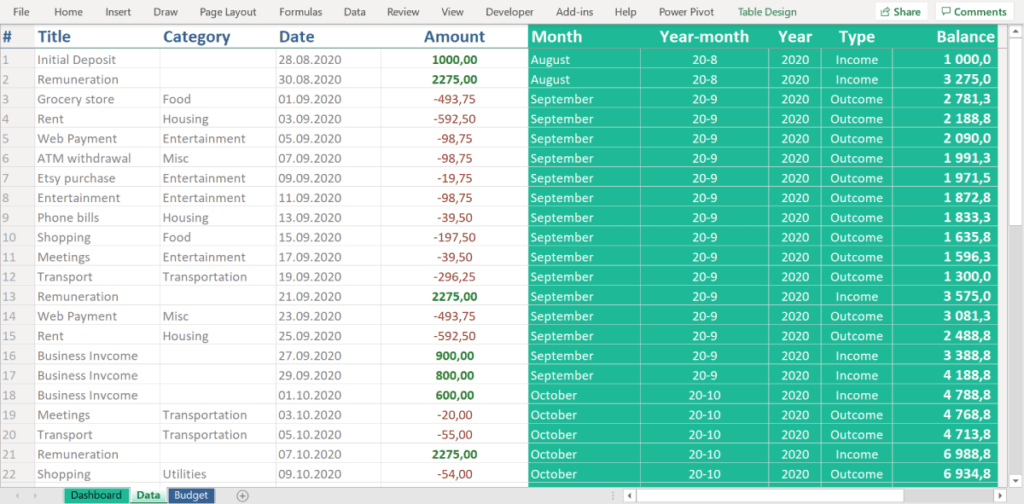Select Category cell in Phone bills row

[x=217, y=217]
